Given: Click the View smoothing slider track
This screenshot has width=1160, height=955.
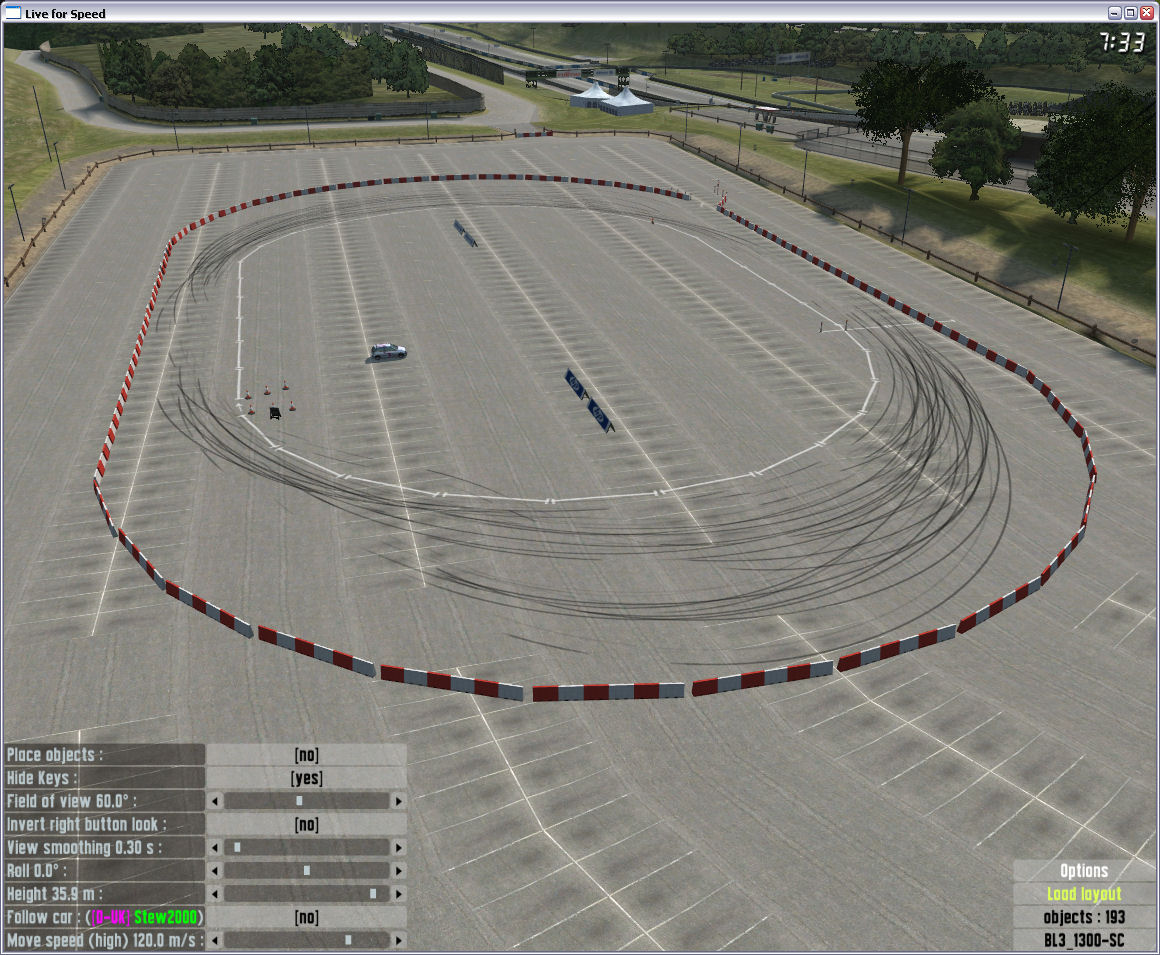Looking at the screenshot, I should point(307,848).
